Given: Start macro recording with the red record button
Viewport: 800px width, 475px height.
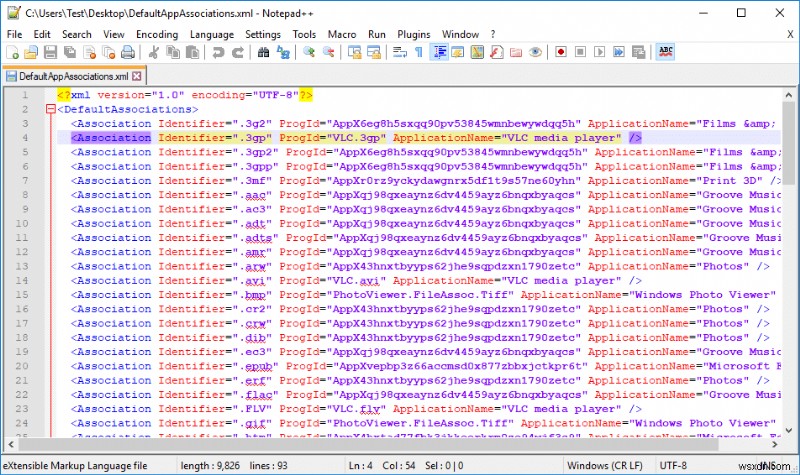Looking at the screenshot, I should click(x=562, y=52).
